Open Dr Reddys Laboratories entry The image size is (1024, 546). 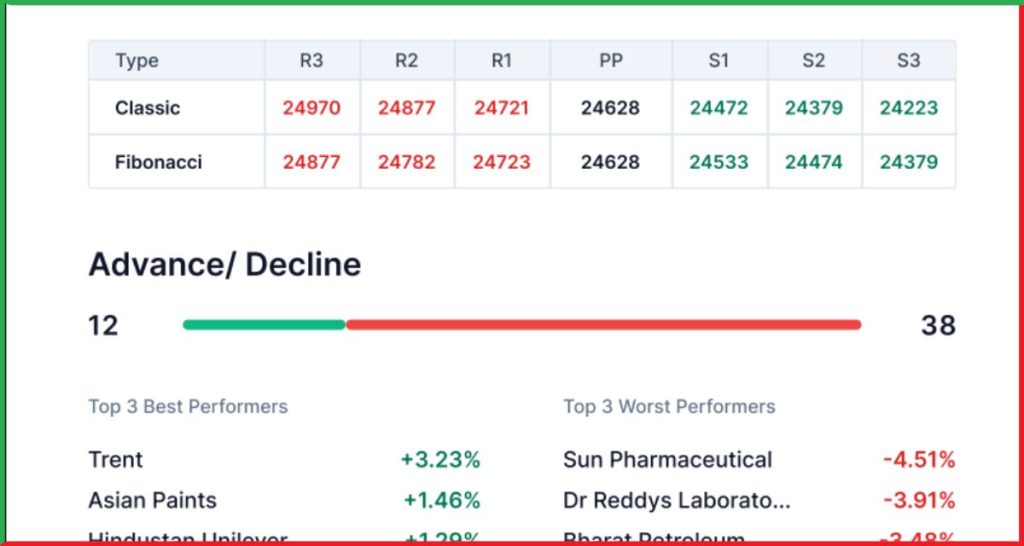(677, 500)
